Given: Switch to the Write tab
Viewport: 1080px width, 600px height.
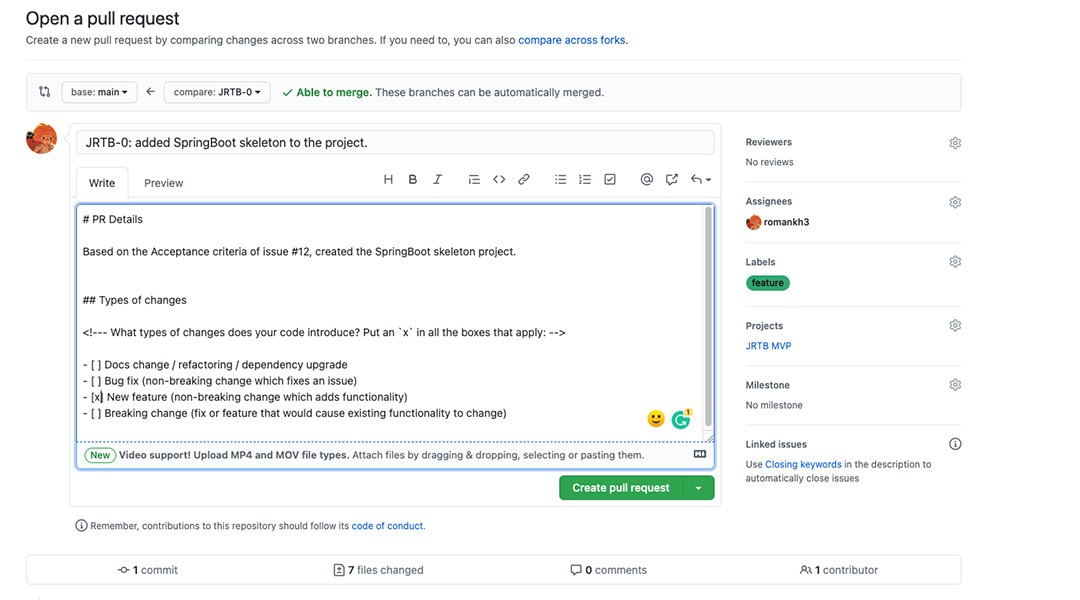Looking at the screenshot, I should point(102,183).
